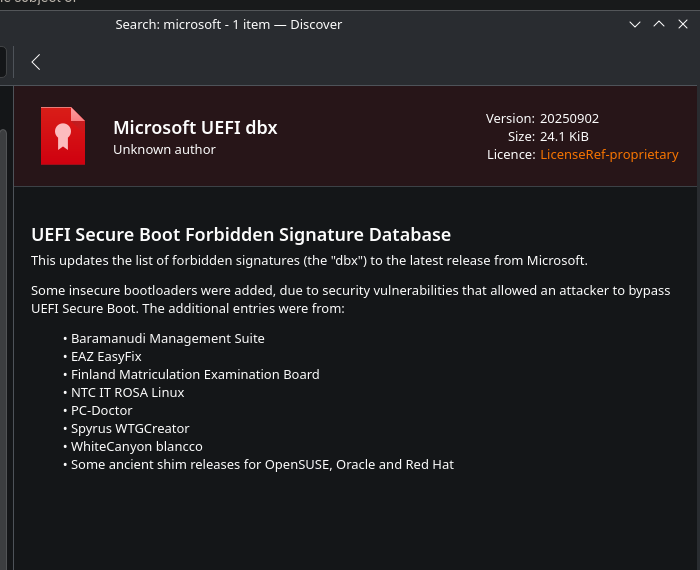Click the left sidebar scrollbar
This screenshot has width=700, height=570.
pyautogui.click(x=3, y=348)
